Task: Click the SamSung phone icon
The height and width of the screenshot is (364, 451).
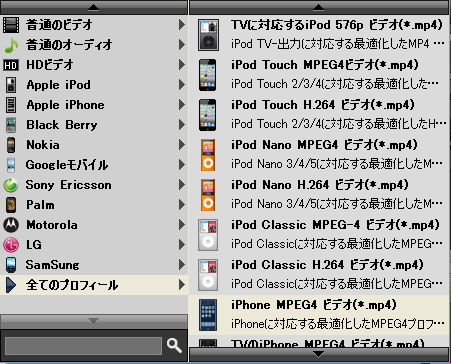Action: click(11, 265)
